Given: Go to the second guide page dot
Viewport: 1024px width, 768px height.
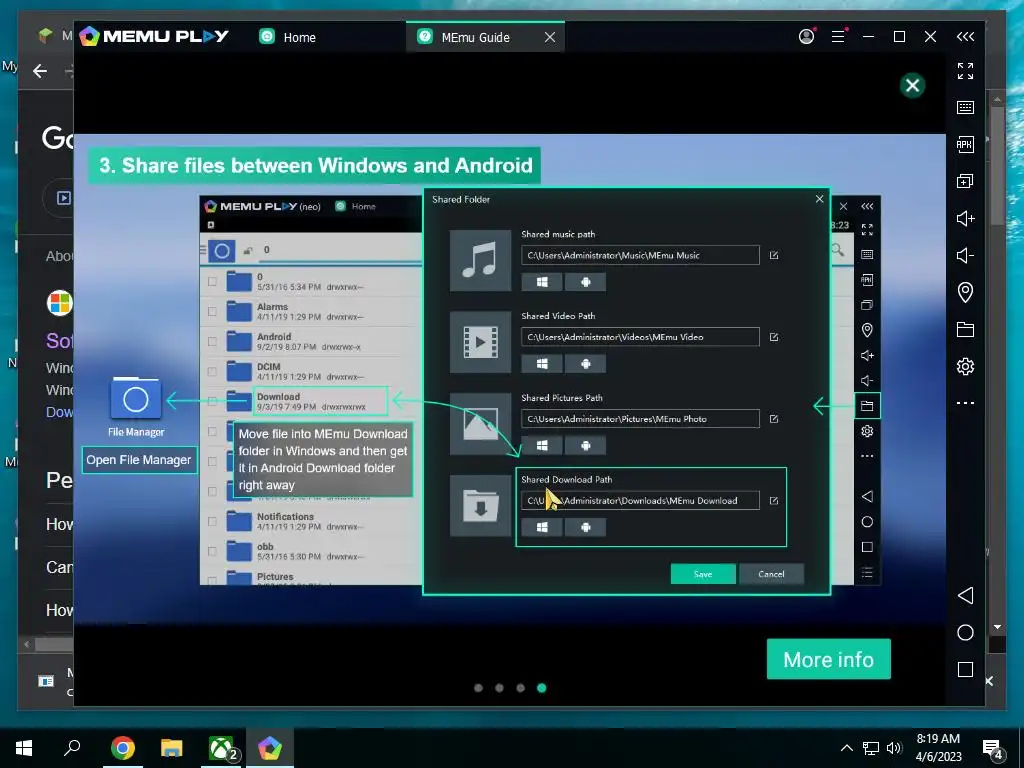Looking at the screenshot, I should pyautogui.click(x=500, y=688).
